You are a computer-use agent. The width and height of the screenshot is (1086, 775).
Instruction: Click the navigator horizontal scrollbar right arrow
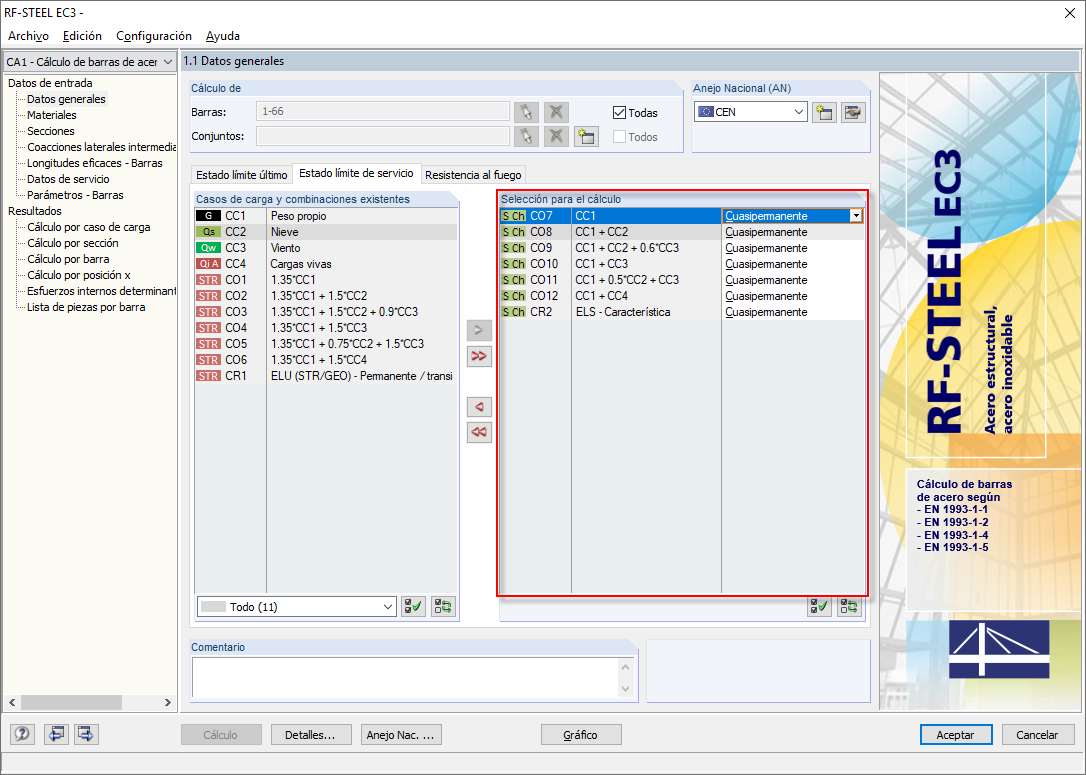[168, 702]
